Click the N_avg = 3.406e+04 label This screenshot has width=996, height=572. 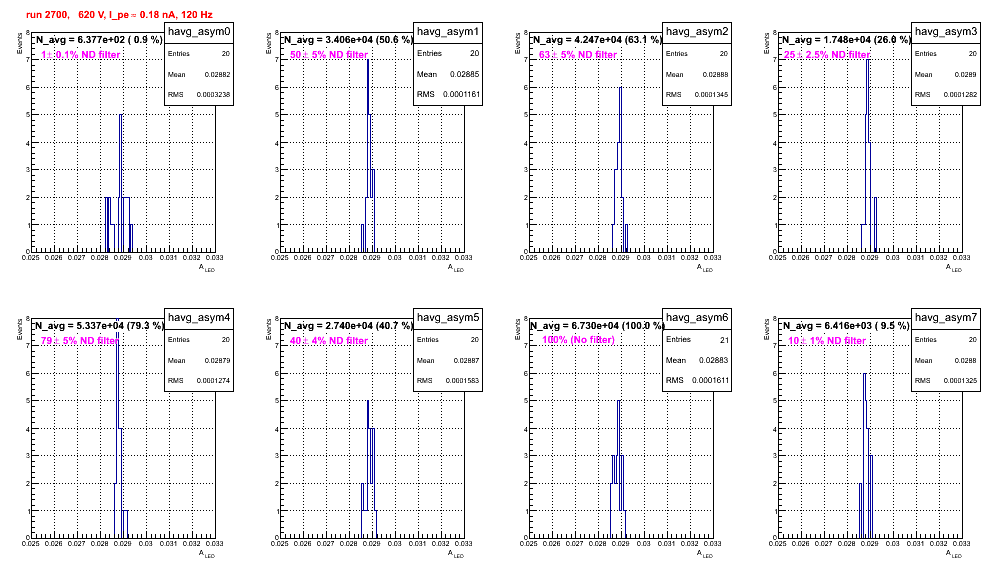(348, 39)
